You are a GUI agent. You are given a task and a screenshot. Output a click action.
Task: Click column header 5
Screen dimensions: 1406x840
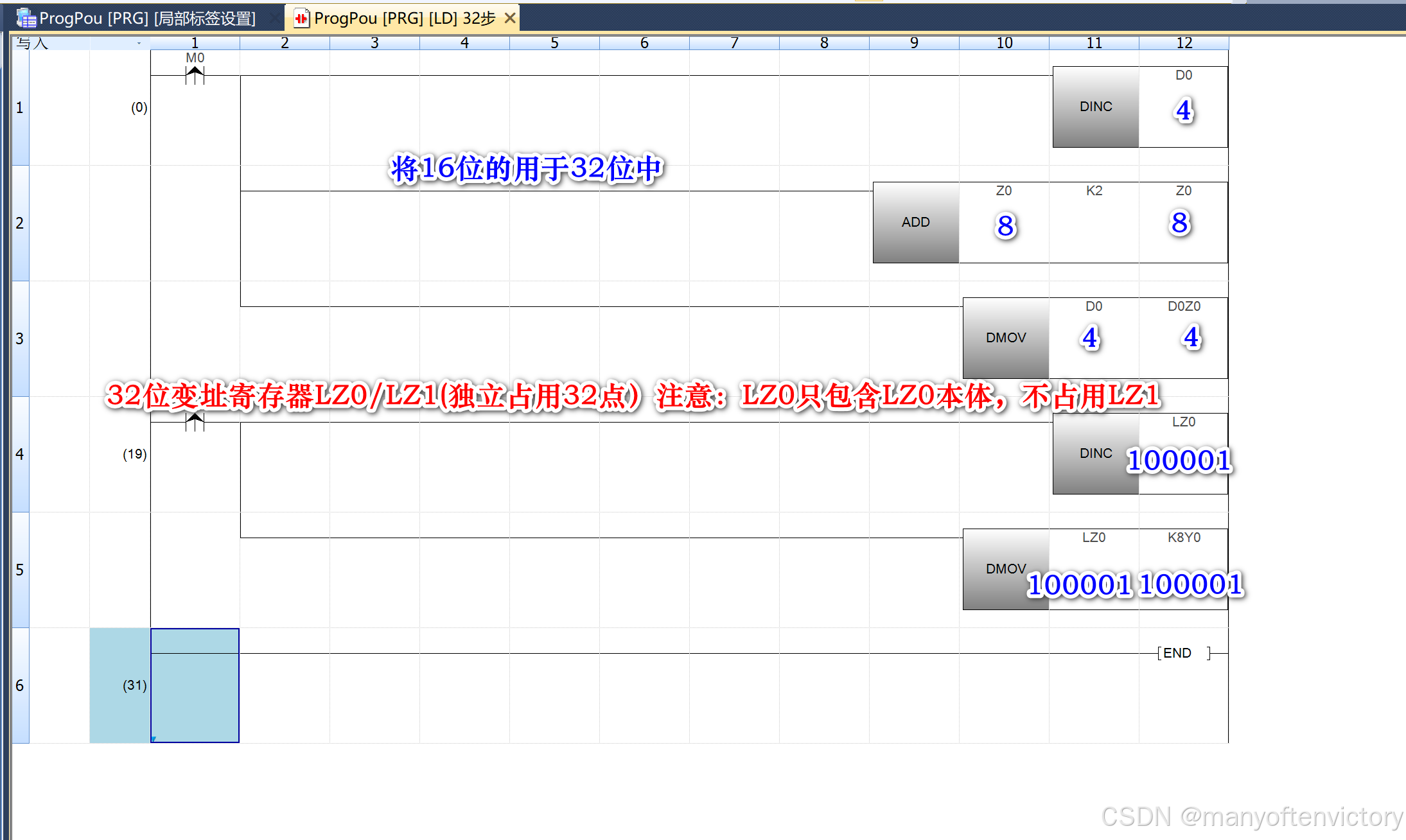554,43
